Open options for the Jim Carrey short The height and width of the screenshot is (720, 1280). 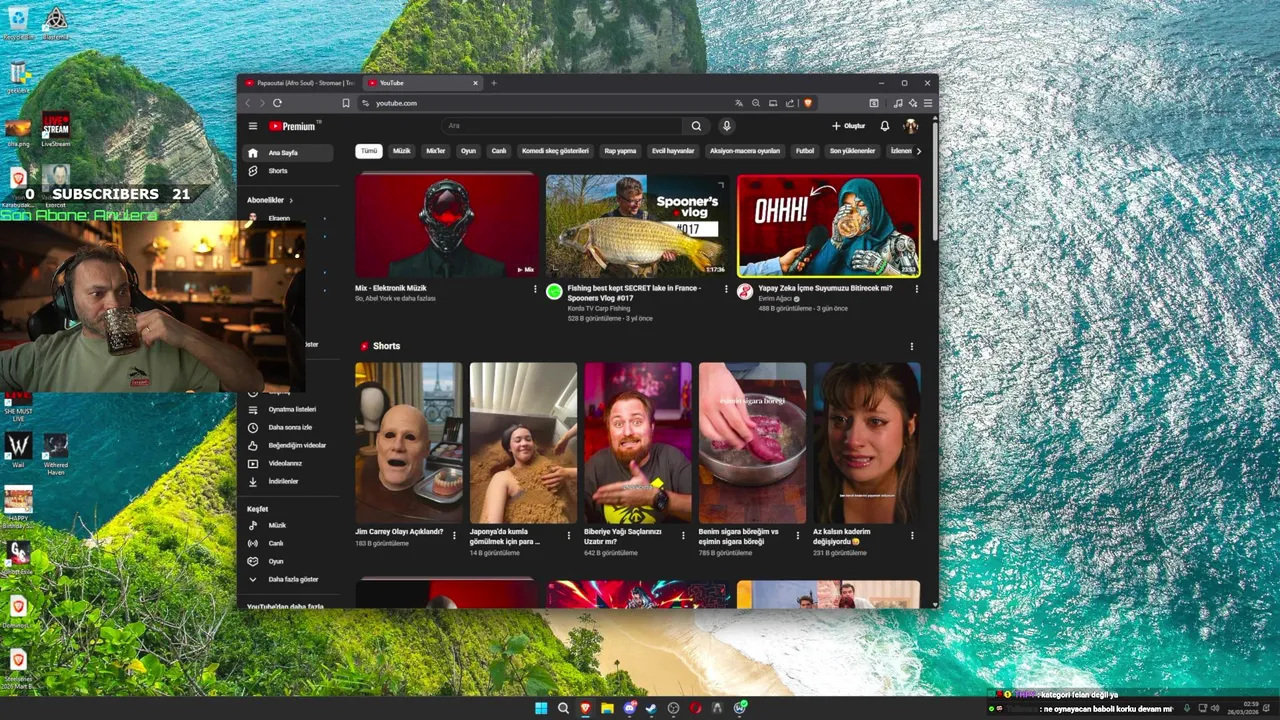click(454, 535)
